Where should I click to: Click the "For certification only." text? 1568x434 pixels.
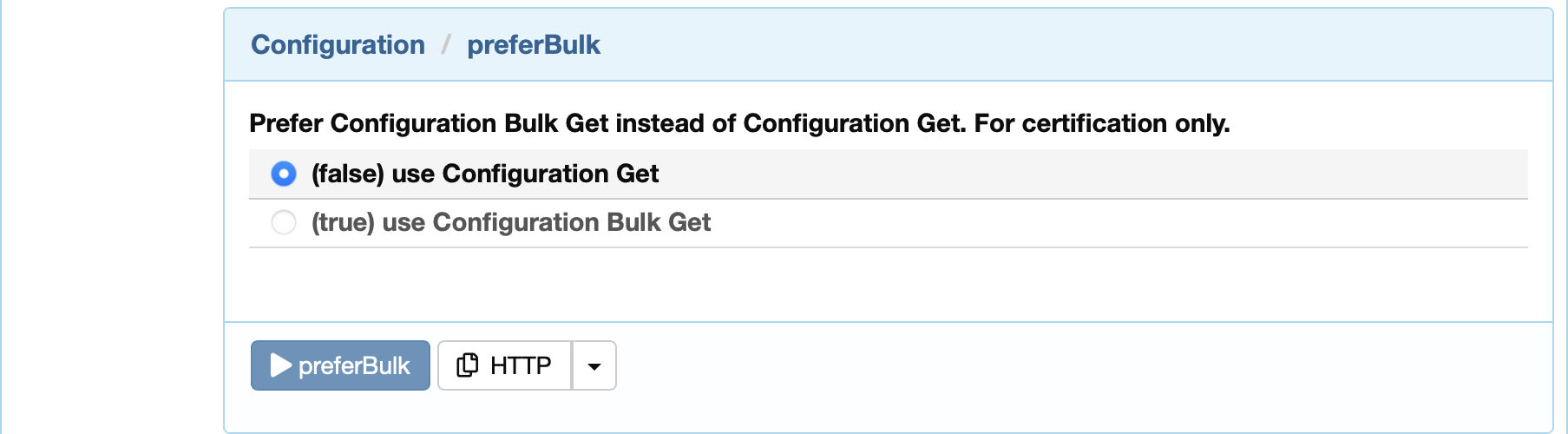coord(1102,123)
